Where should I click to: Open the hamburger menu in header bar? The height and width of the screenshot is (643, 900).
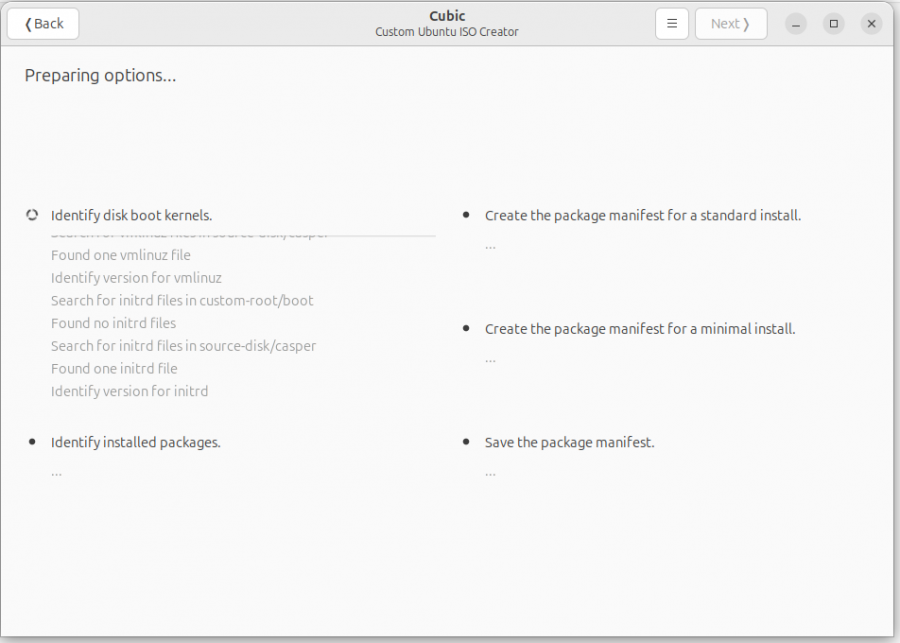pos(672,24)
